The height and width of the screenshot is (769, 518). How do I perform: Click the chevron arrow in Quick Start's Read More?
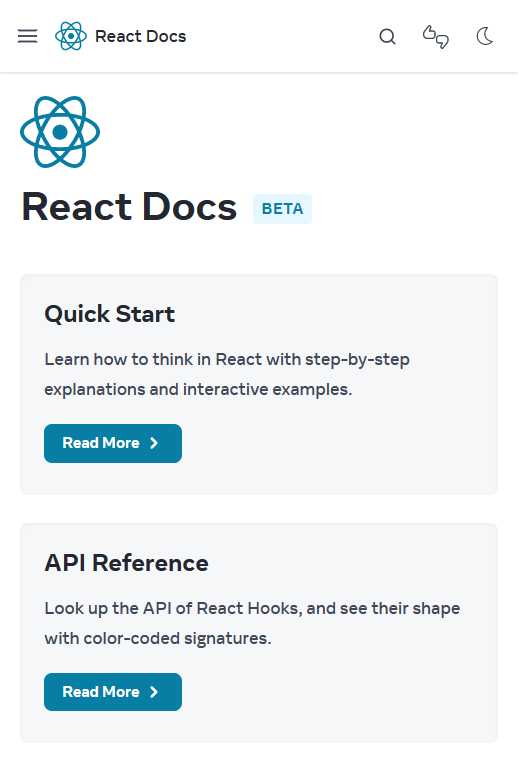point(154,443)
